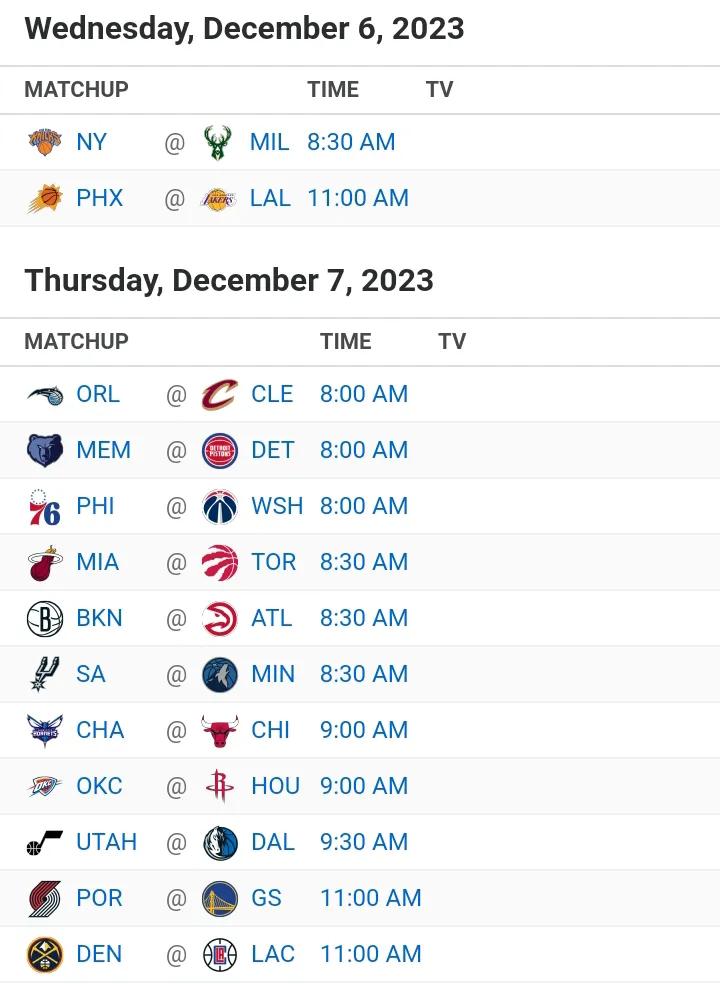720x984 pixels.
Task: Select the Detroit Pistons logo
Action: [220, 451]
